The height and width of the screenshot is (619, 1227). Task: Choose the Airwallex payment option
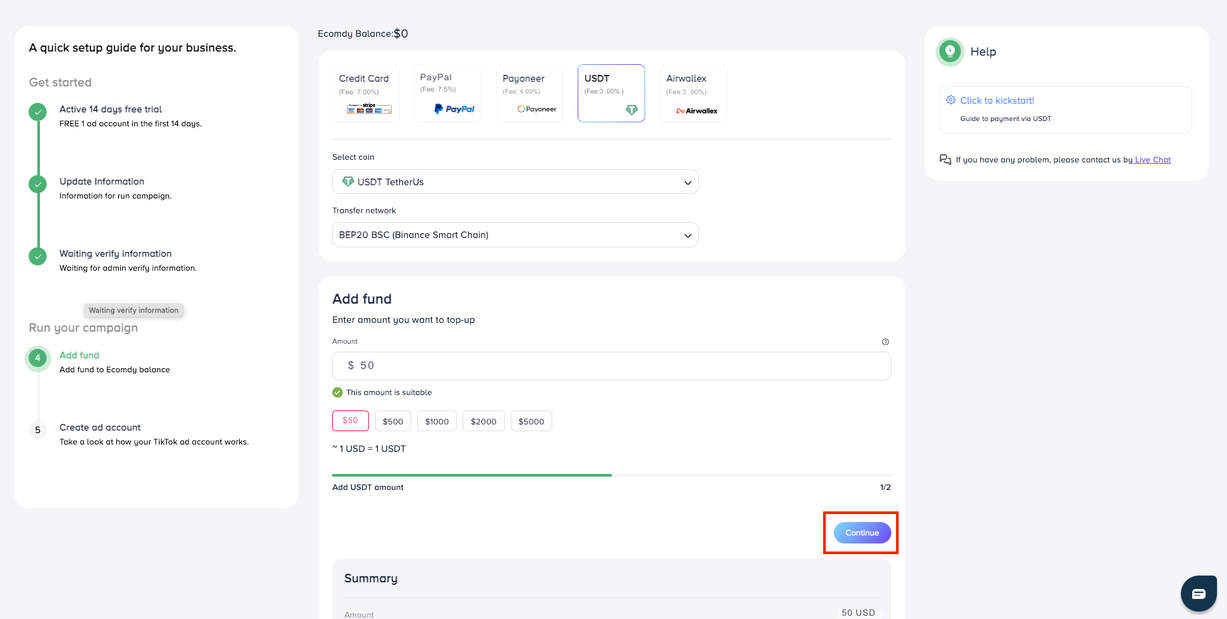pos(693,93)
